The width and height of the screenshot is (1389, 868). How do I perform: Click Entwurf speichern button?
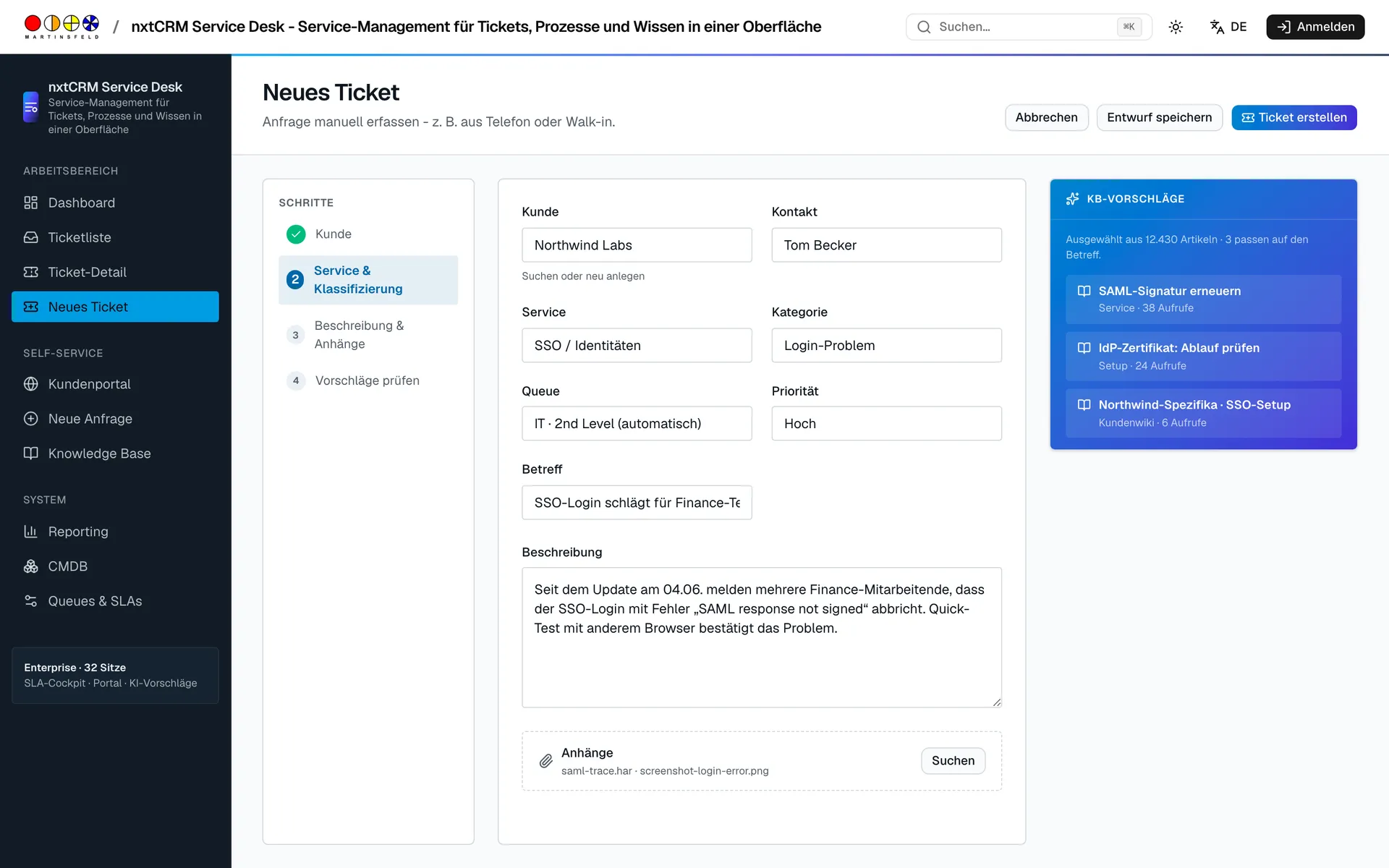[1159, 117]
